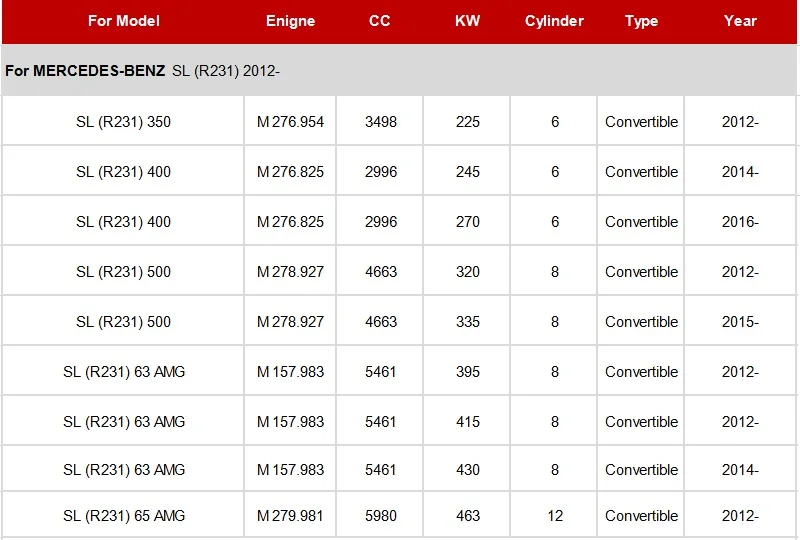Select '2996' CC in 245 KW row
Image resolution: width=800 pixels, height=540 pixels.
tap(381, 172)
